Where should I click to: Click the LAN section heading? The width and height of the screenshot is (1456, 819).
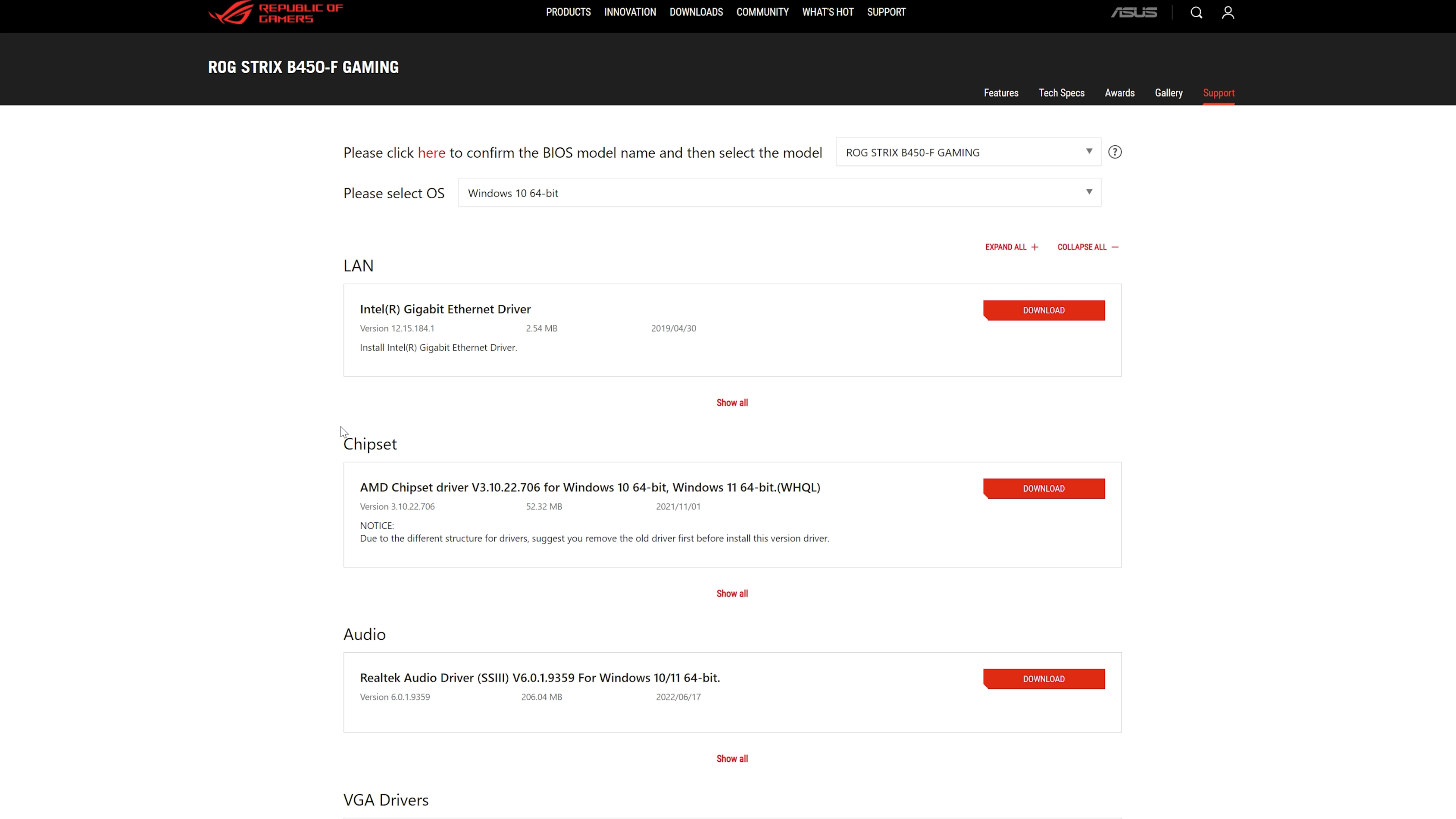click(358, 266)
